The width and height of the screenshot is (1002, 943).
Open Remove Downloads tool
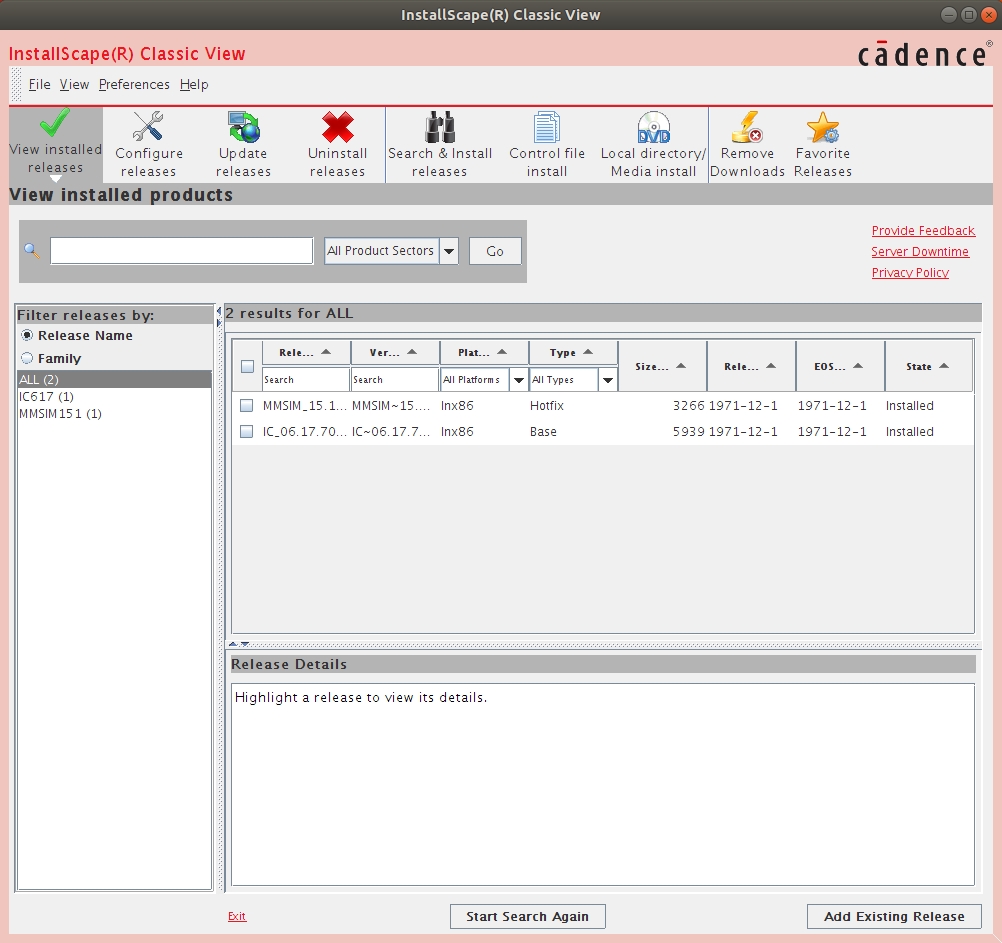(x=747, y=144)
